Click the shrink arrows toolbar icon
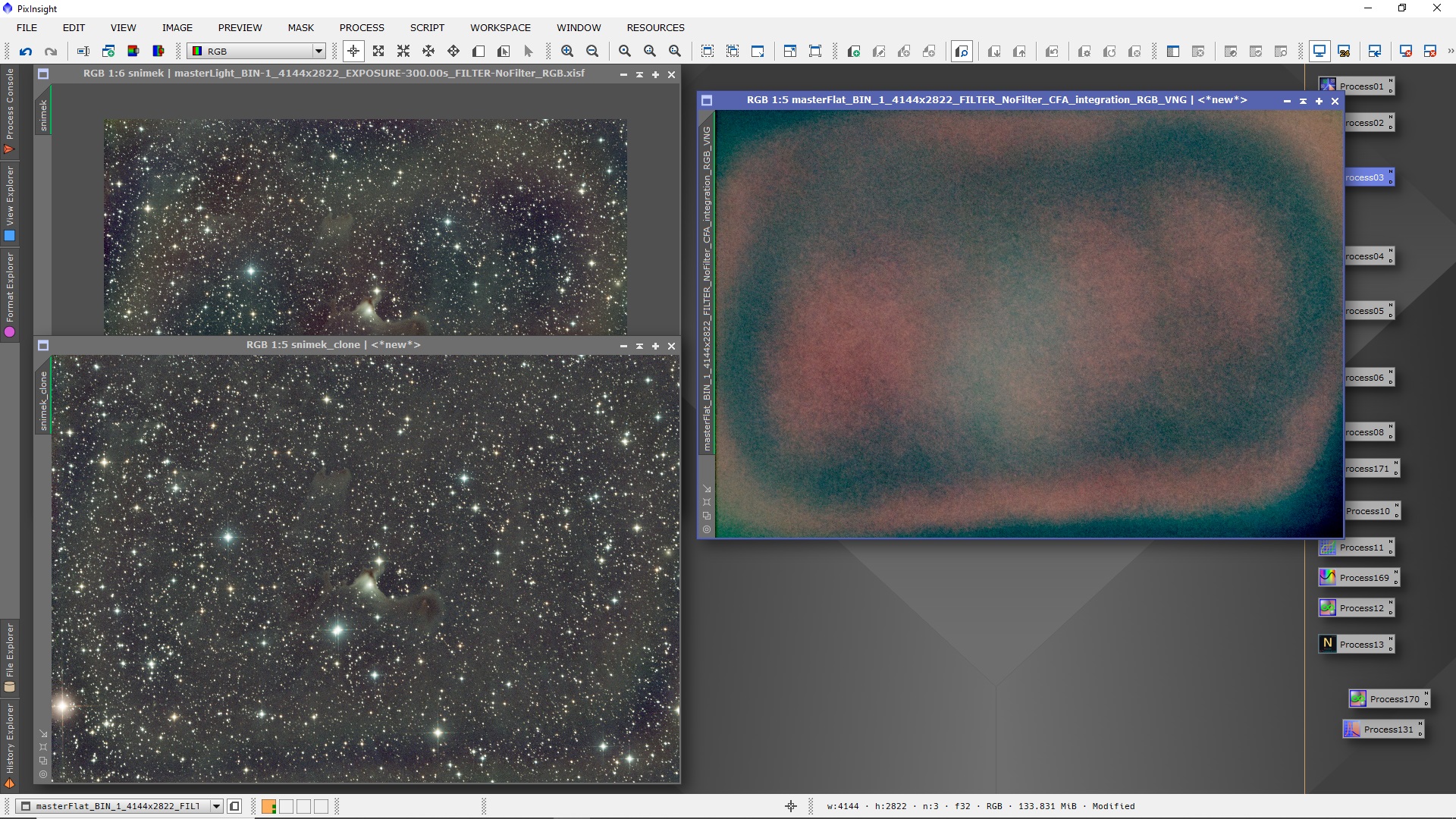 tap(403, 52)
